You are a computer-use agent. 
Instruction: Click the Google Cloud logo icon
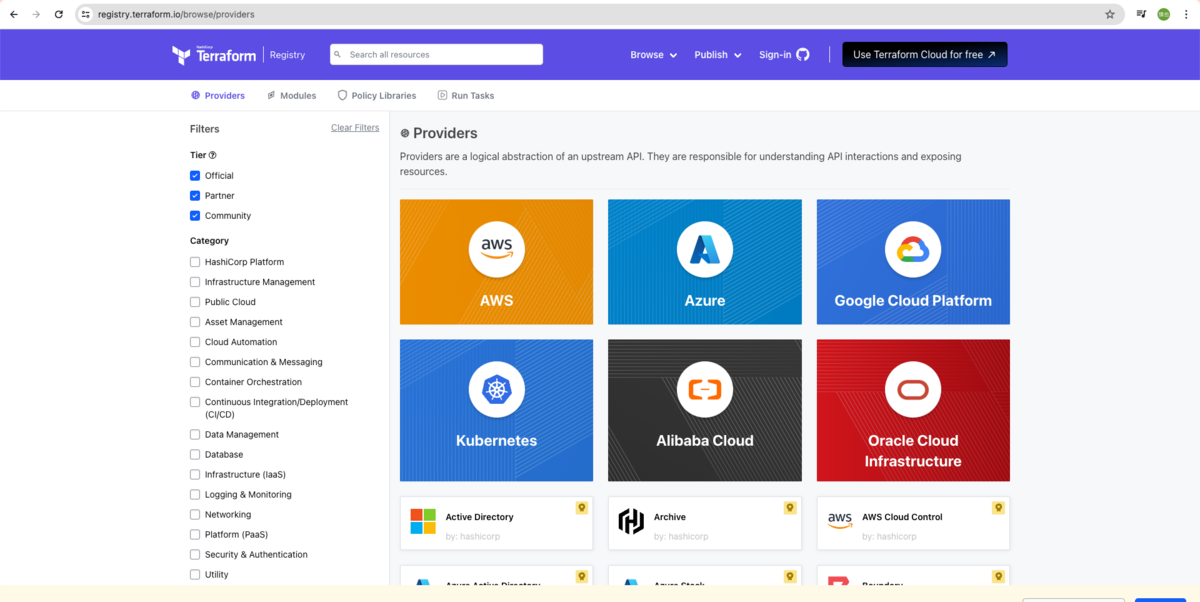913,249
